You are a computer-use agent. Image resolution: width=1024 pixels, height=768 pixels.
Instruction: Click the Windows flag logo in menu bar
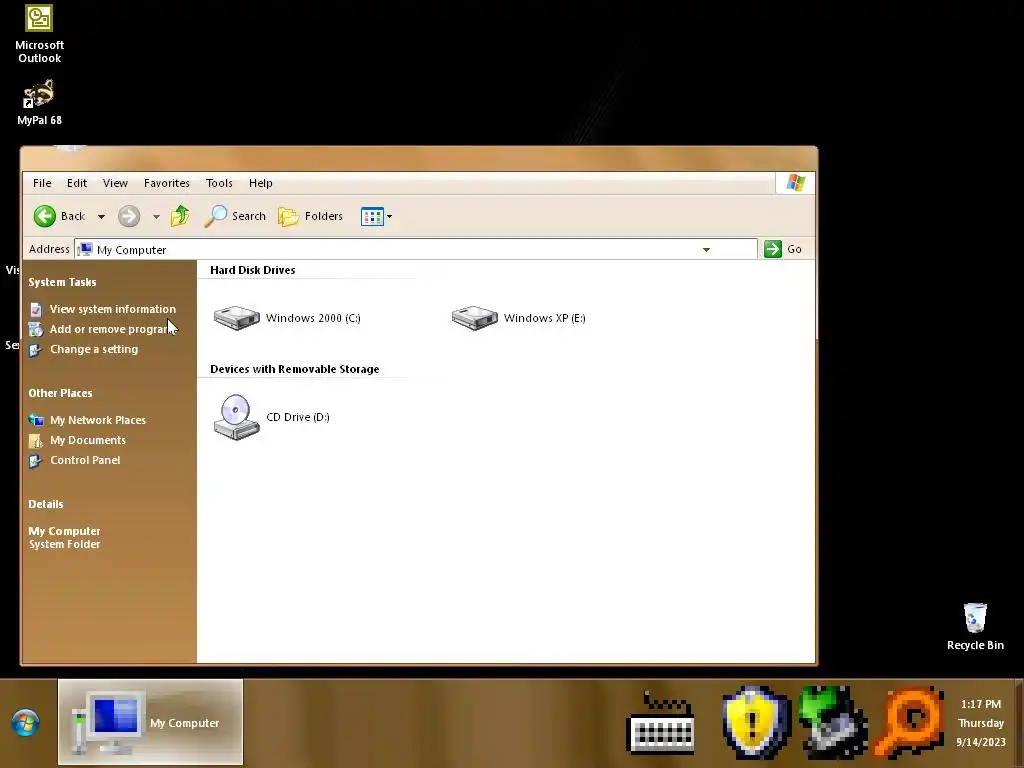point(795,183)
